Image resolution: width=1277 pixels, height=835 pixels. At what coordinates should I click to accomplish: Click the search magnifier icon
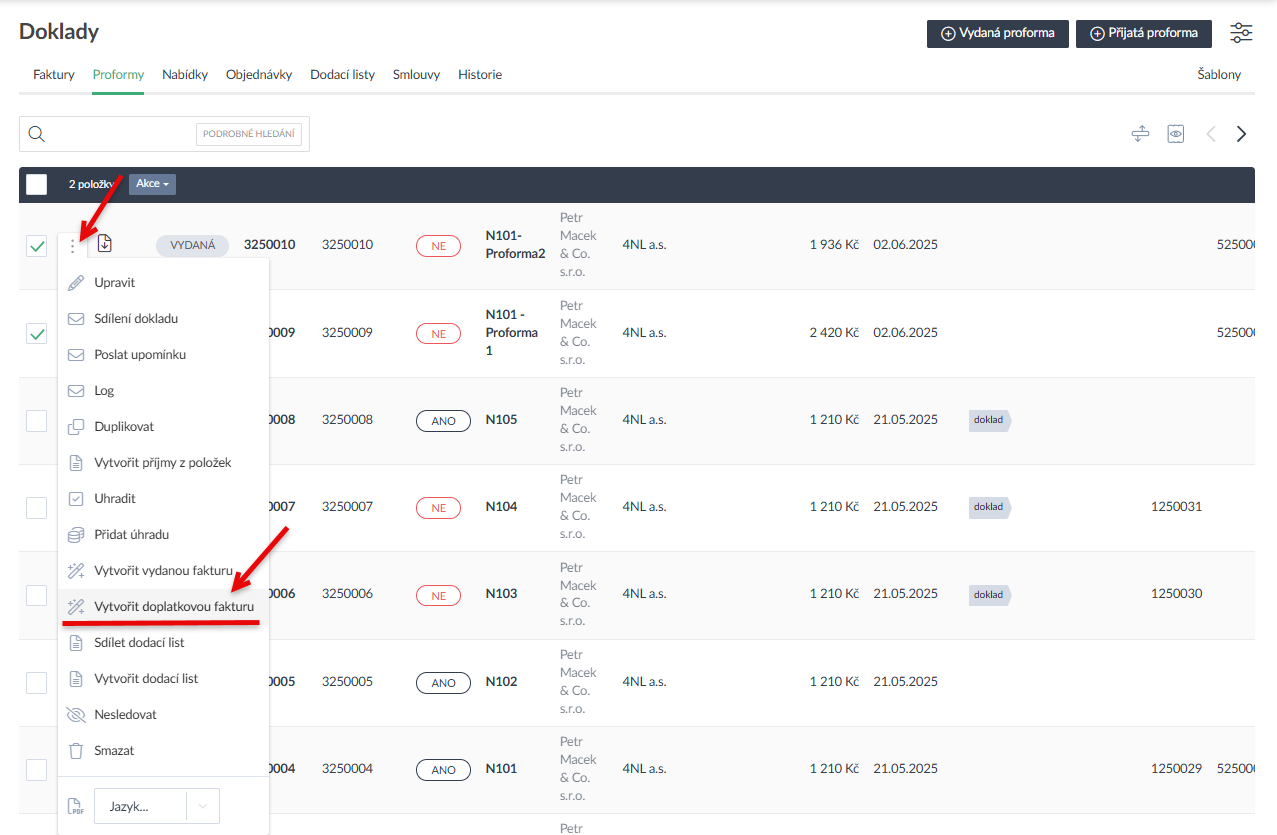37,134
